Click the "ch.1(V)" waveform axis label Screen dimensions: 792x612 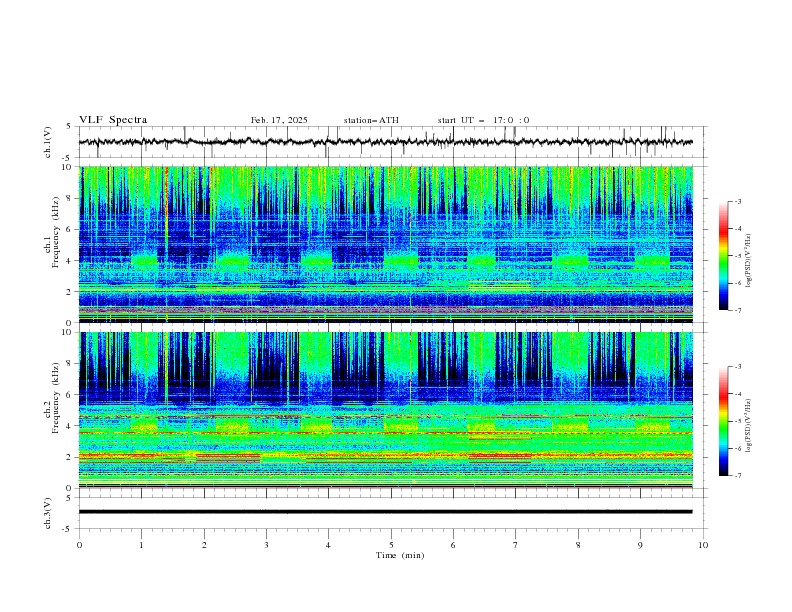[48, 142]
